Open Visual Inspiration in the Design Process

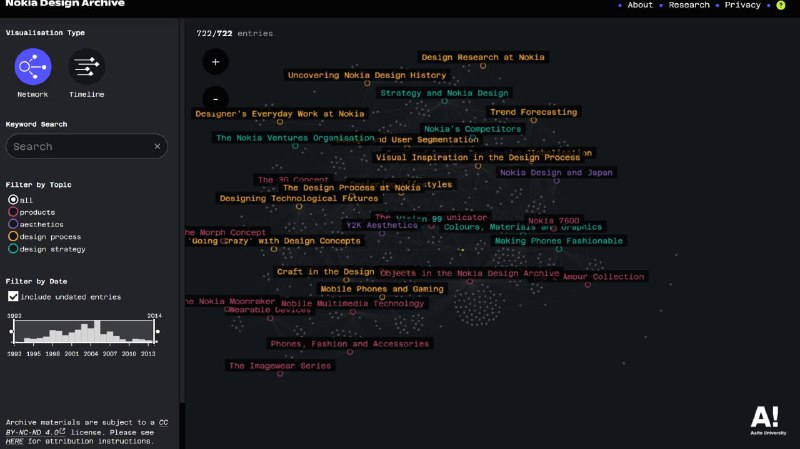(x=478, y=157)
